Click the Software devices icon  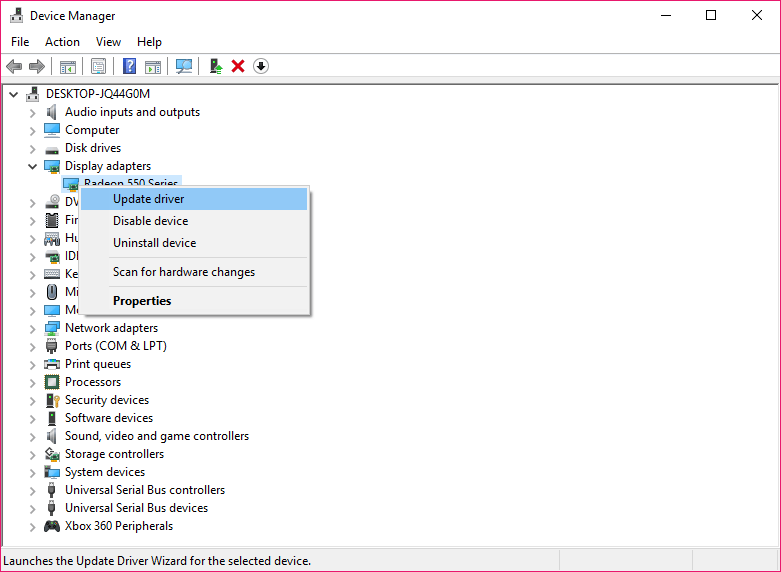pos(52,418)
